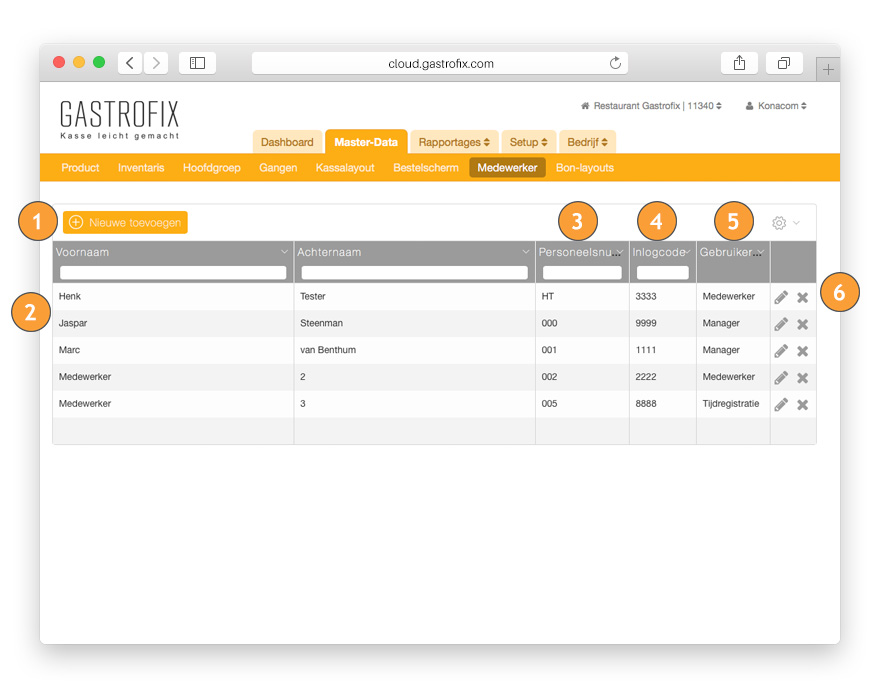Go to the Bon-layouts section
Viewport: 878px width, 695px height.
584,168
